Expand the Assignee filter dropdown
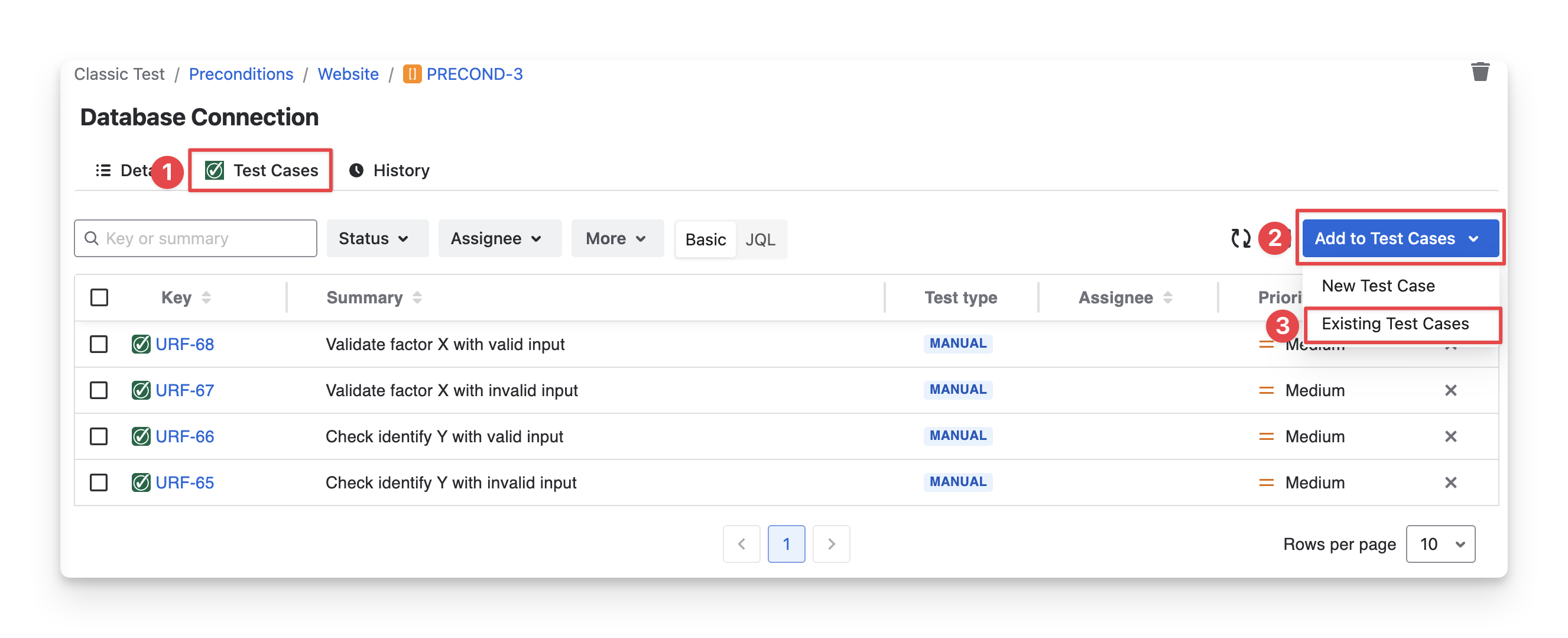Screen dimensions: 1568x638 click(x=495, y=239)
